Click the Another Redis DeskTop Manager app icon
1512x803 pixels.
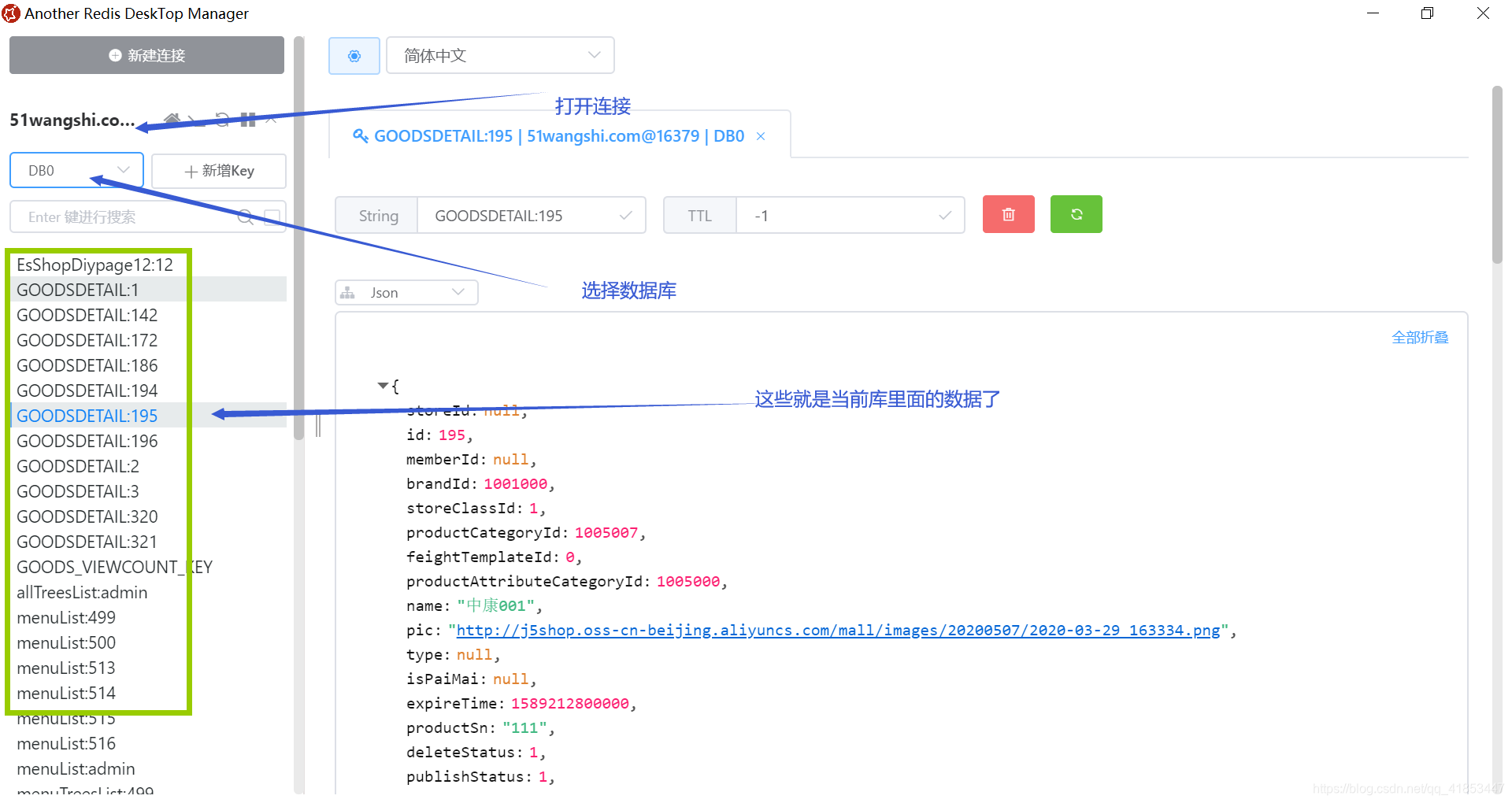point(11,13)
